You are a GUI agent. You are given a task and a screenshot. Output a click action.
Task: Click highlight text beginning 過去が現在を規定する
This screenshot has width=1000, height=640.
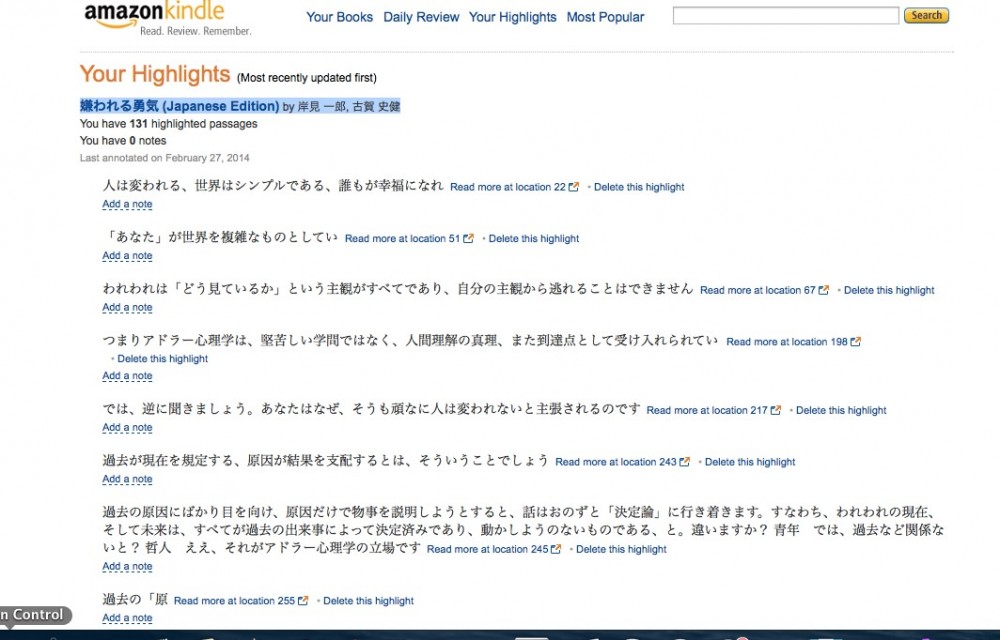[325, 461]
